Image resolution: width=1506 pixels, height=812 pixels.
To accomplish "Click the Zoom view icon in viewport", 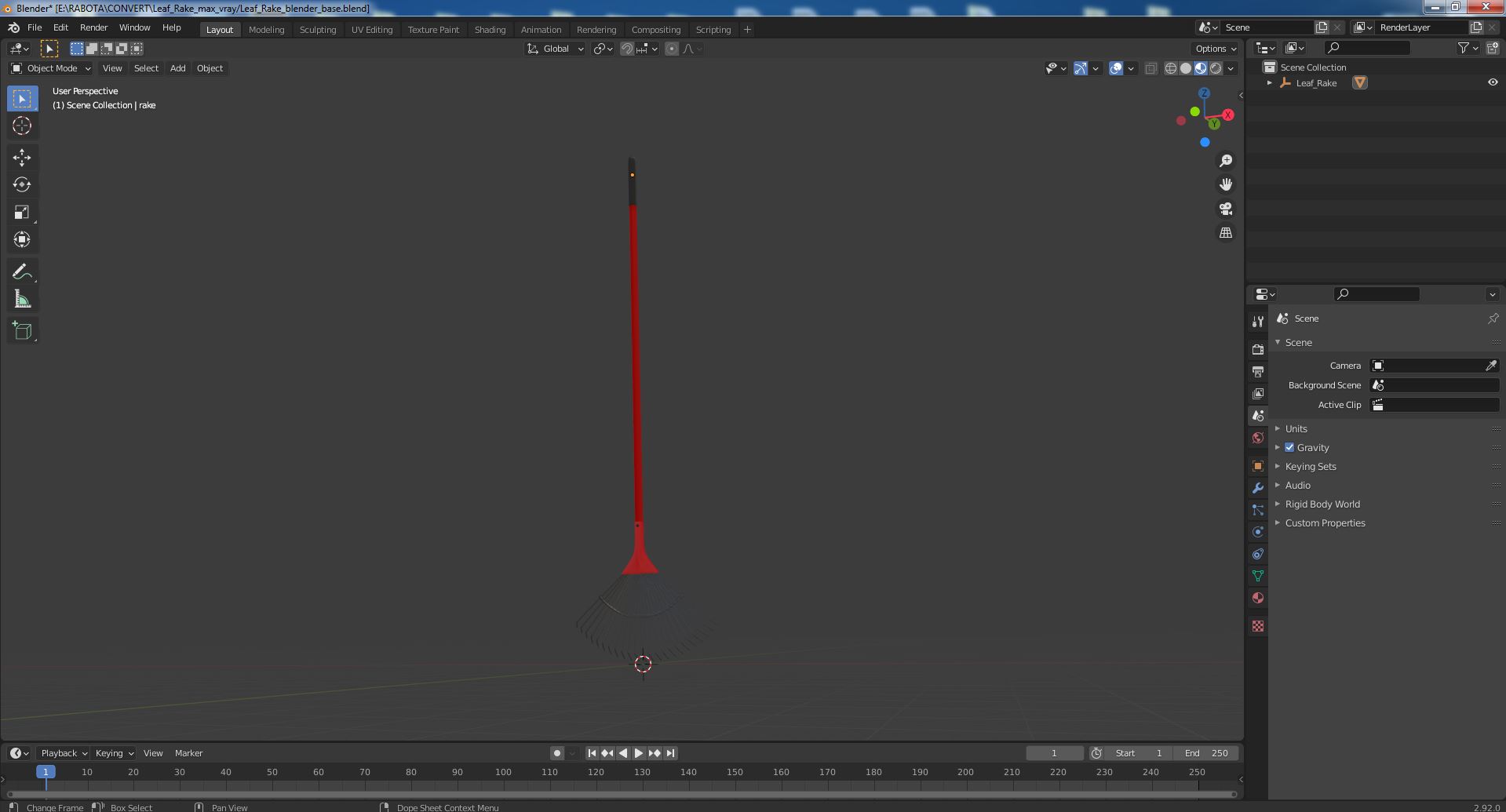I will click(1225, 161).
